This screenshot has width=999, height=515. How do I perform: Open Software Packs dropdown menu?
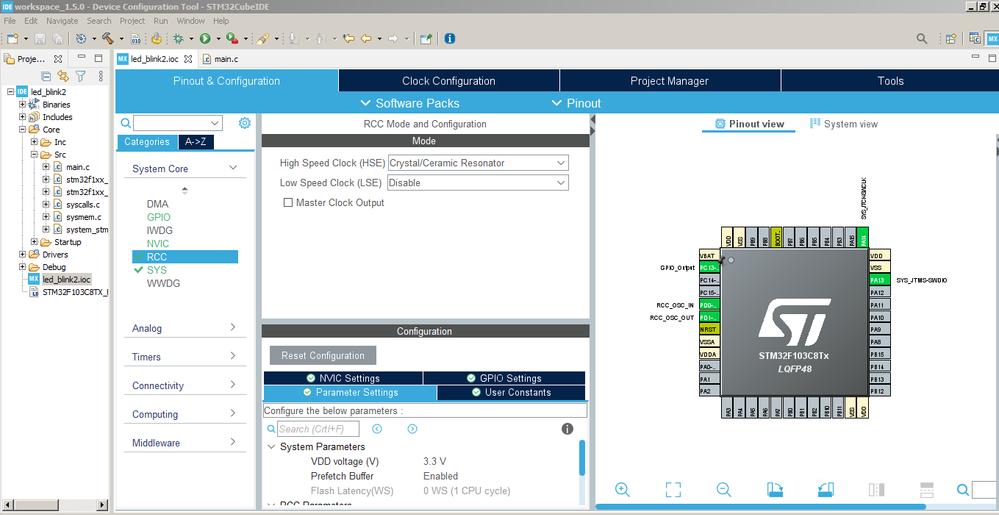pyautogui.click(x=410, y=103)
